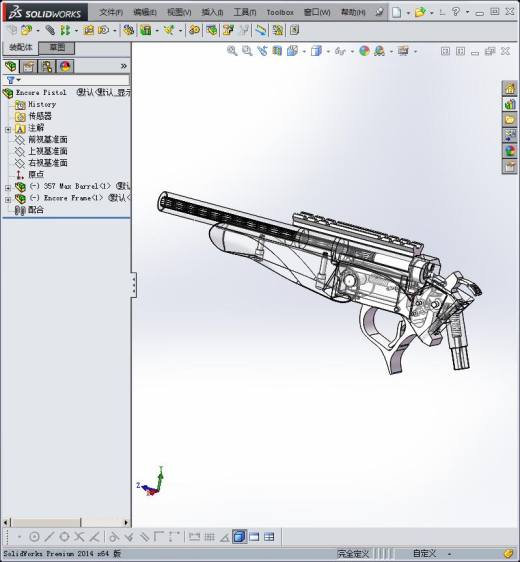The height and width of the screenshot is (562, 520).
Task: Click the rebuild status icon in status bar
Action: [508, 554]
